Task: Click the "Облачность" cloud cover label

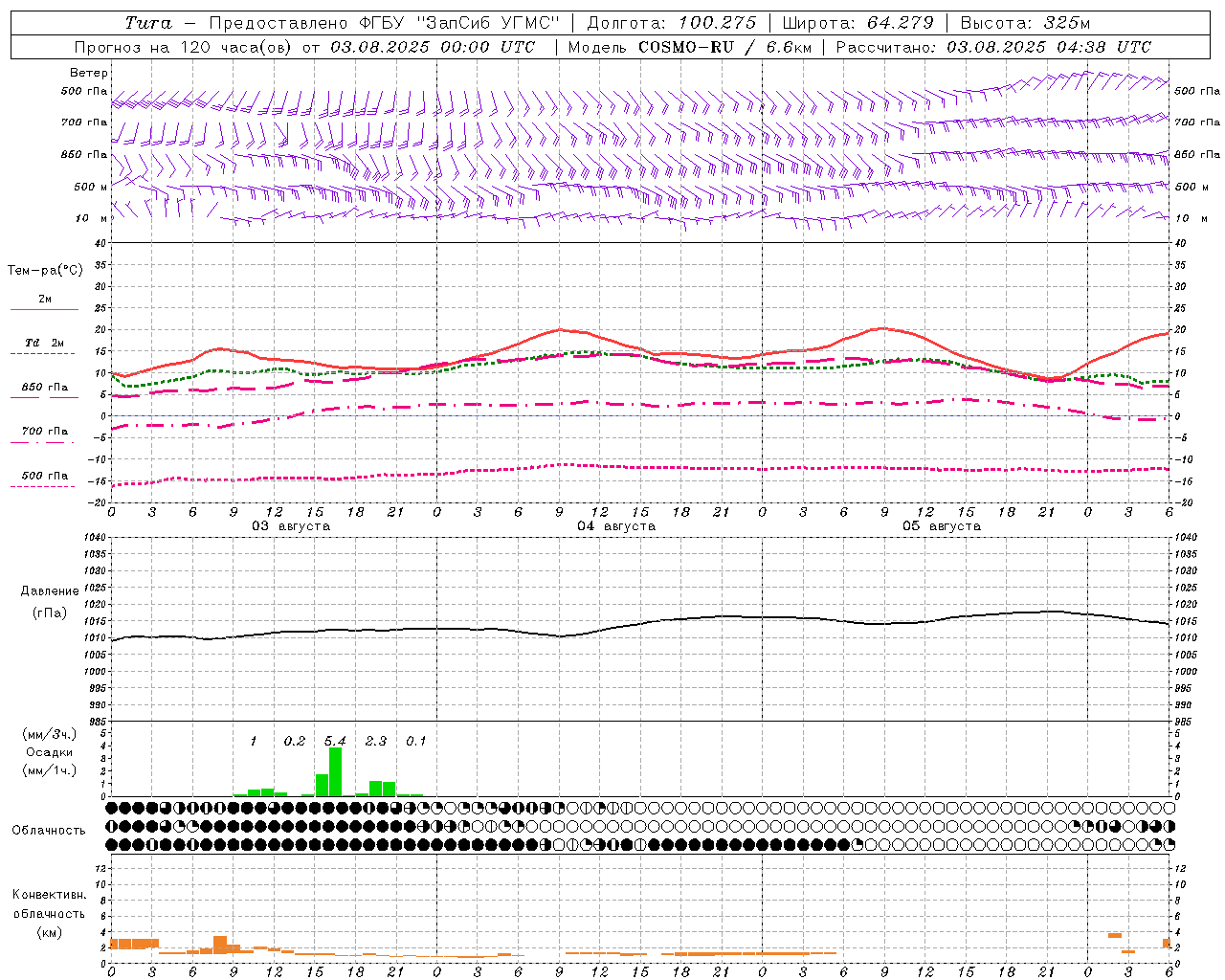Action: (48, 831)
